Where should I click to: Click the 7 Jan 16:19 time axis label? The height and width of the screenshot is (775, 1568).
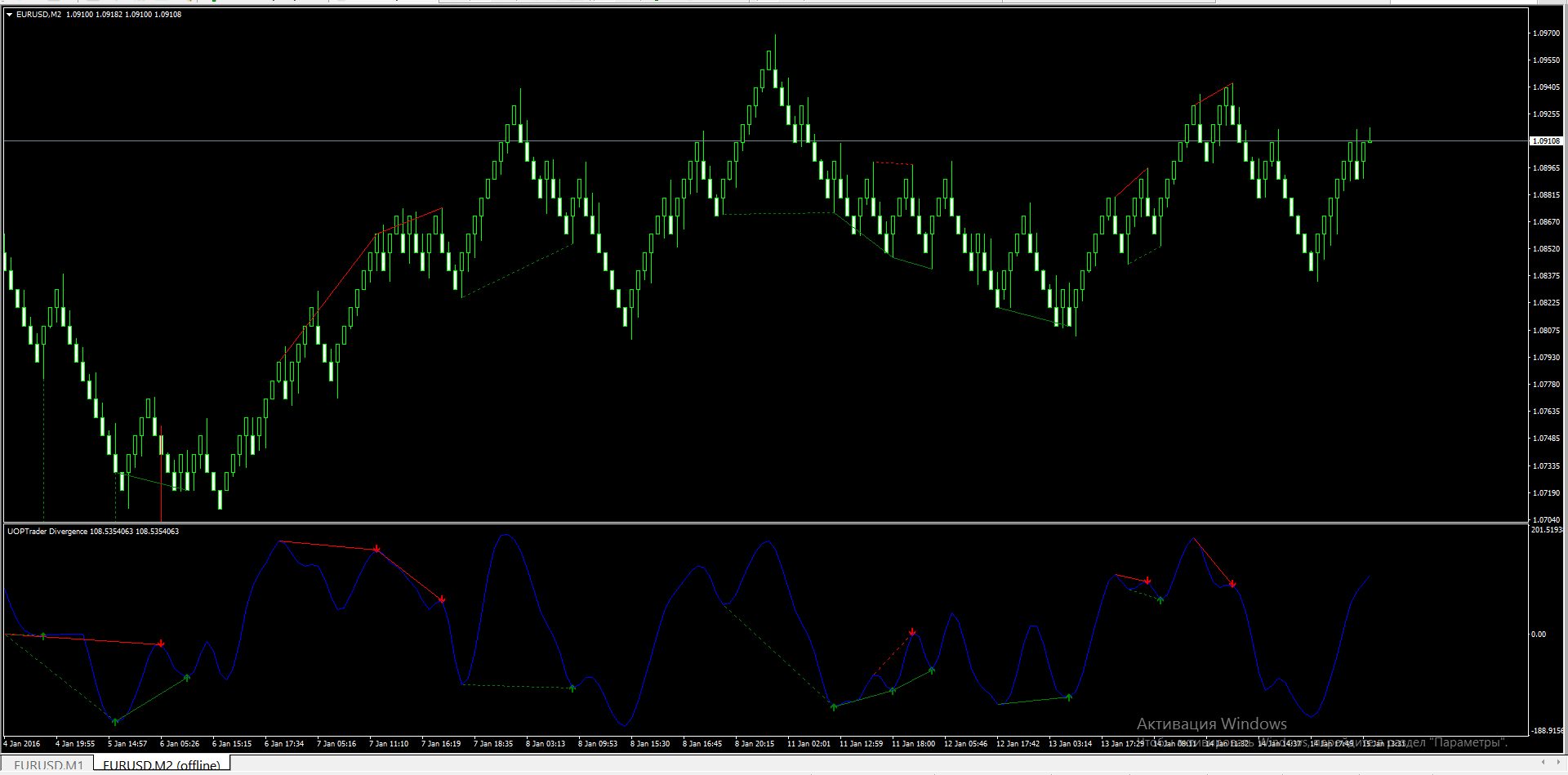(x=441, y=744)
